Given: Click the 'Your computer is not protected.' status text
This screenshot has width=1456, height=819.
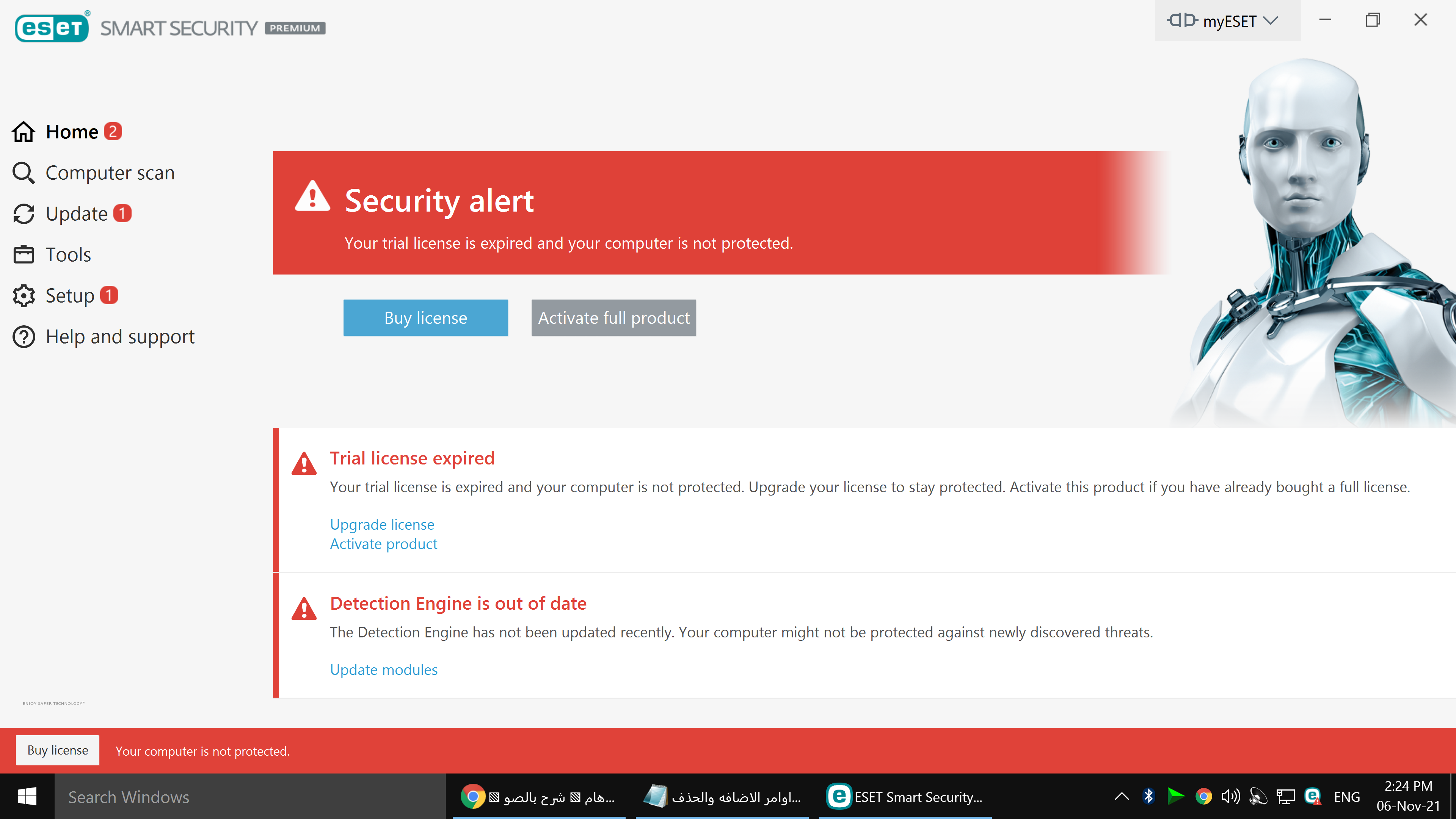Looking at the screenshot, I should (x=202, y=751).
